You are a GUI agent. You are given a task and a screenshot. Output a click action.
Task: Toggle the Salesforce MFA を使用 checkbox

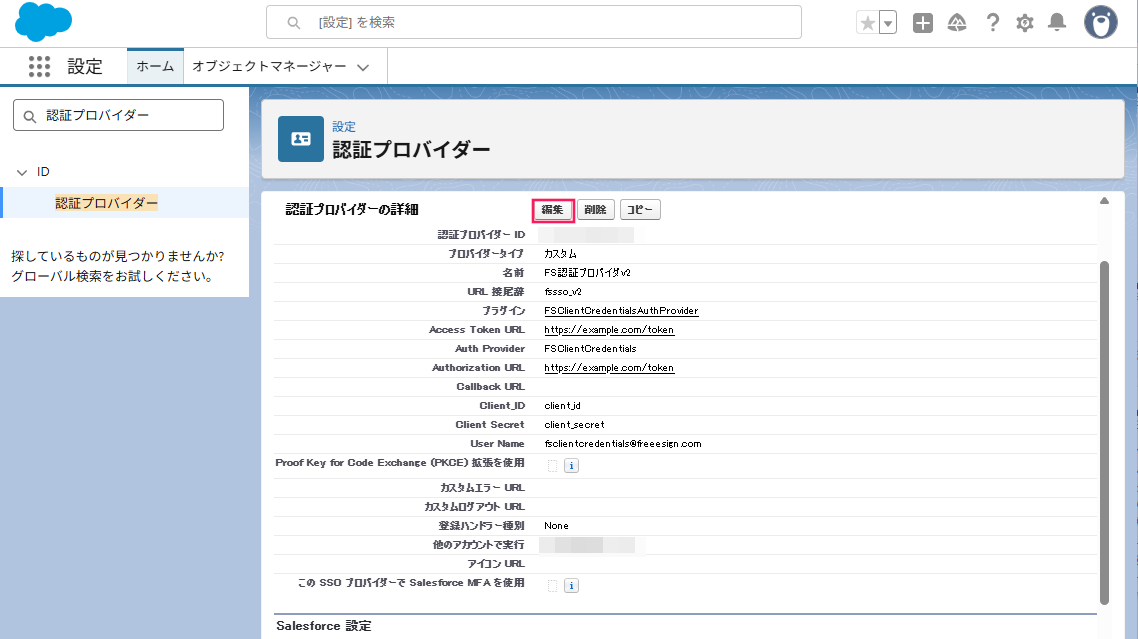click(x=552, y=586)
